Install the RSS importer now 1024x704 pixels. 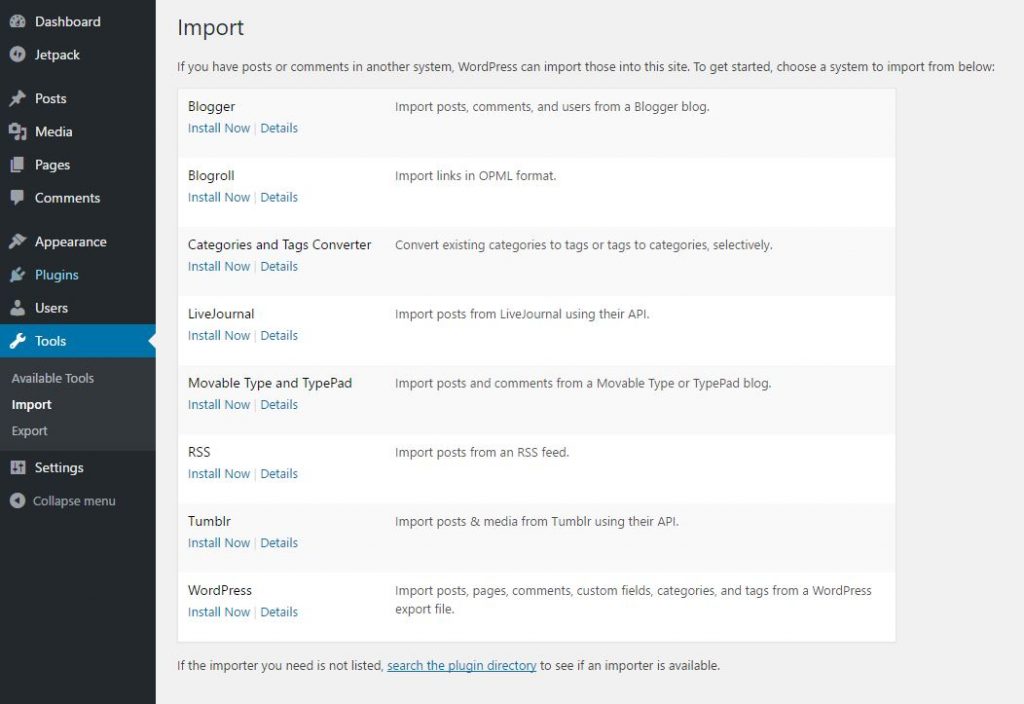tap(219, 474)
